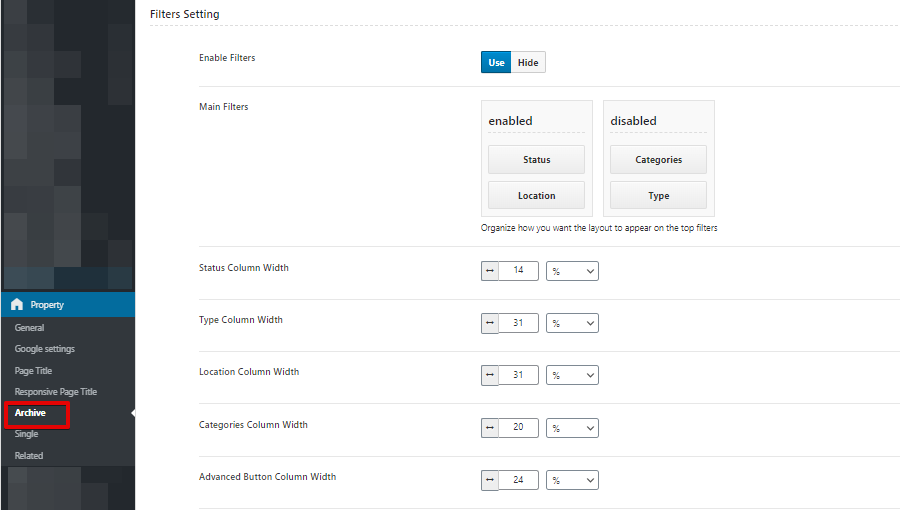Click the Location filter block
The height and width of the screenshot is (510, 900).
pos(536,196)
